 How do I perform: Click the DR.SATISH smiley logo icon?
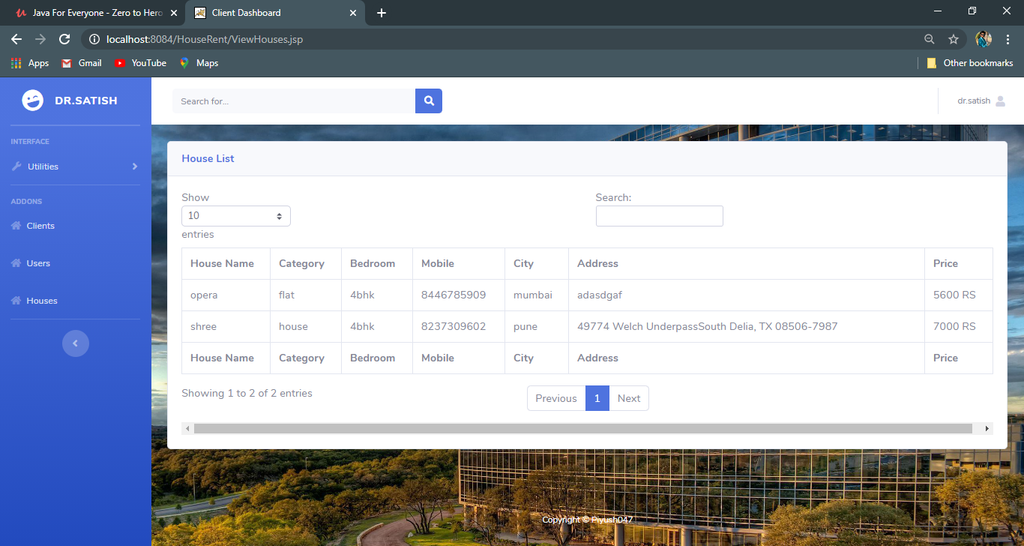pyautogui.click(x=33, y=100)
